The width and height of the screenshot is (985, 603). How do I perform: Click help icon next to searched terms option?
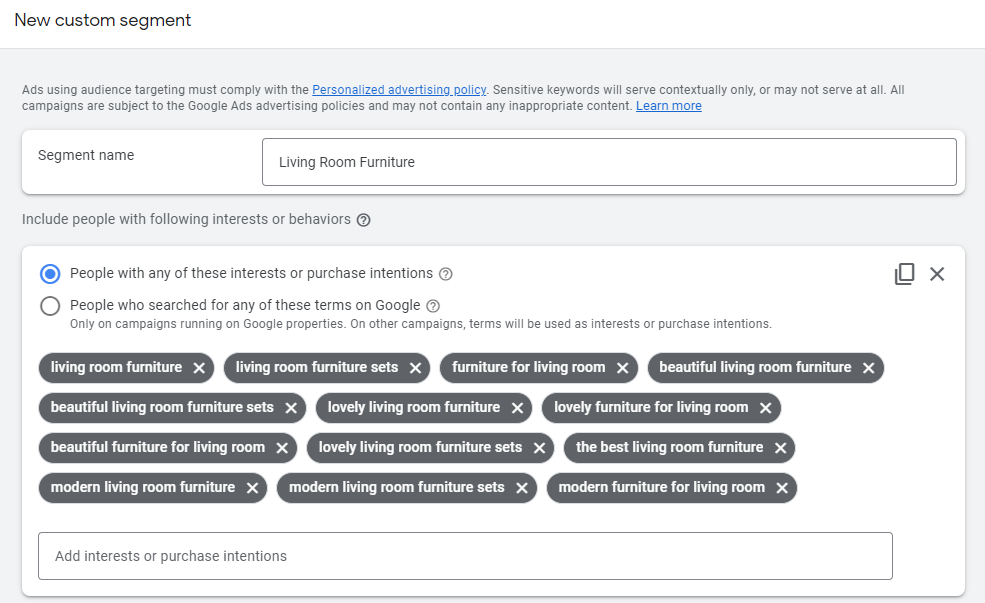pos(433,306)
